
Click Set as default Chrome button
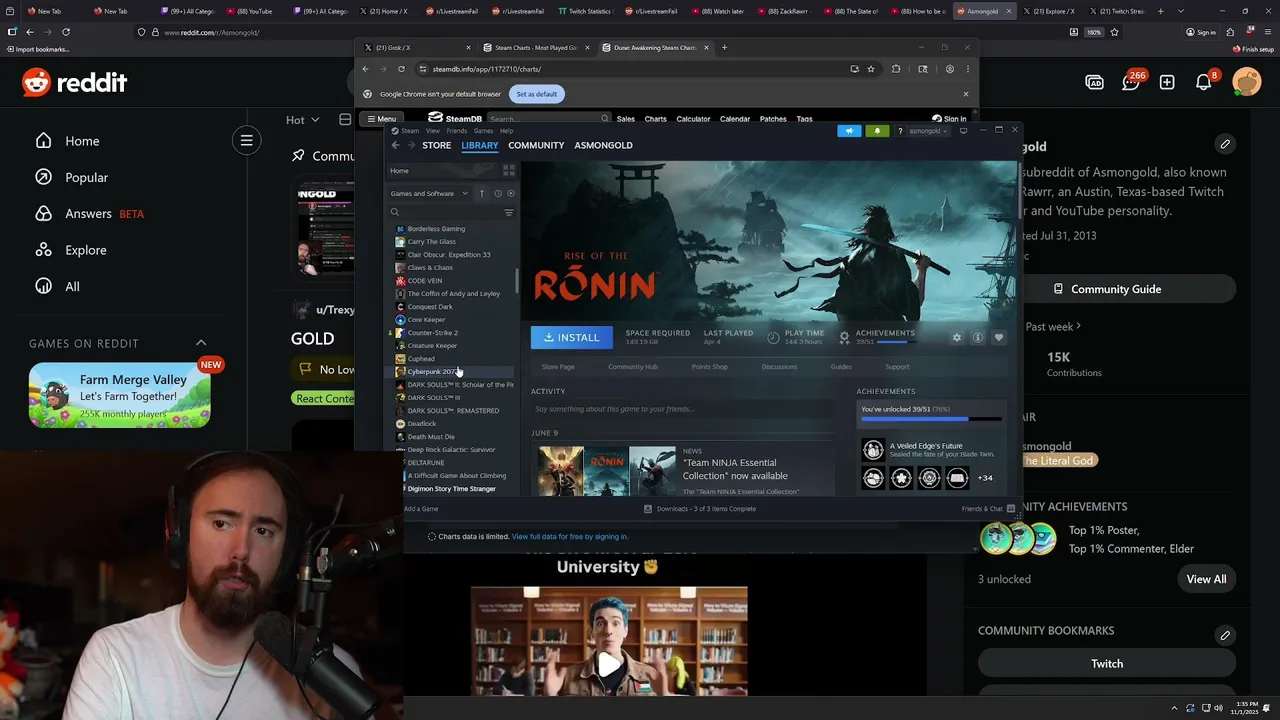[x=537, y=94]
